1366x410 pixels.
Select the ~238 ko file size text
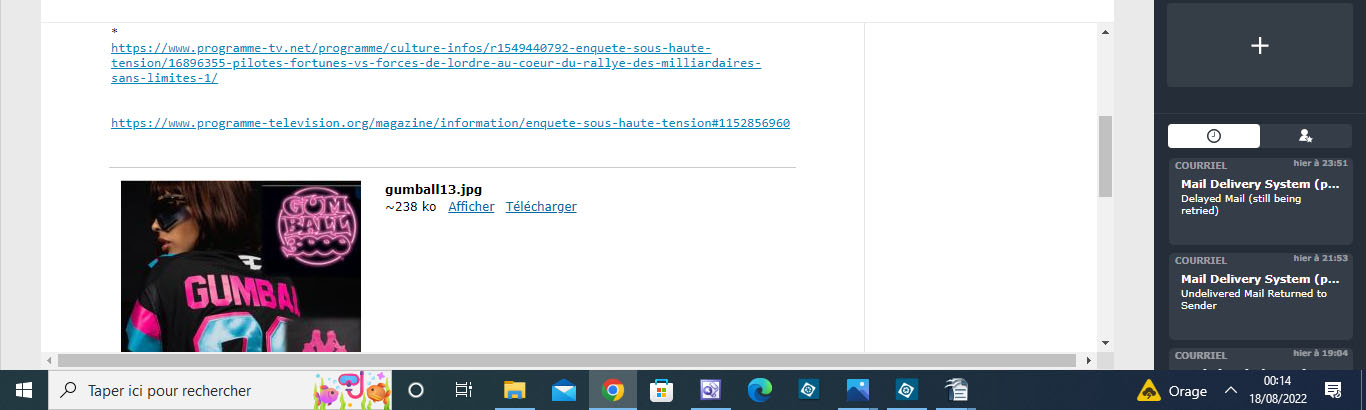[411, 207]
